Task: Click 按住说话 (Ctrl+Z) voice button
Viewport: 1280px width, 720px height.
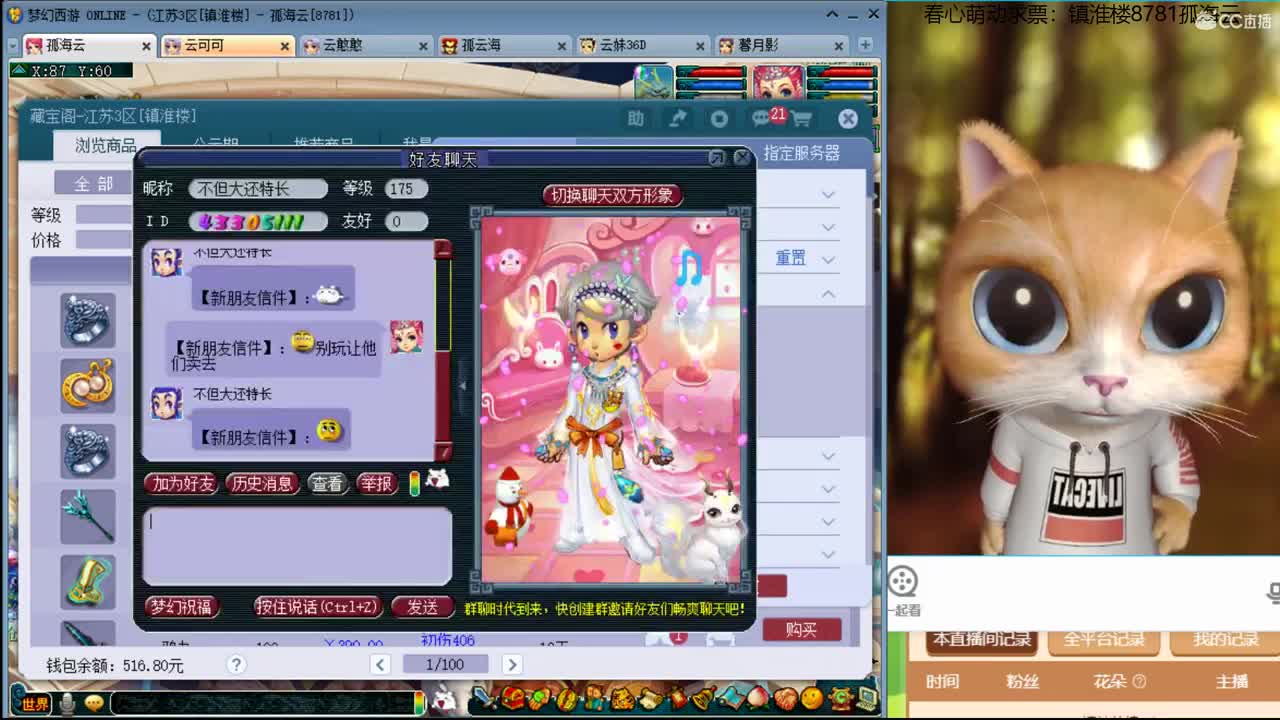Action: tap(318, 607)
